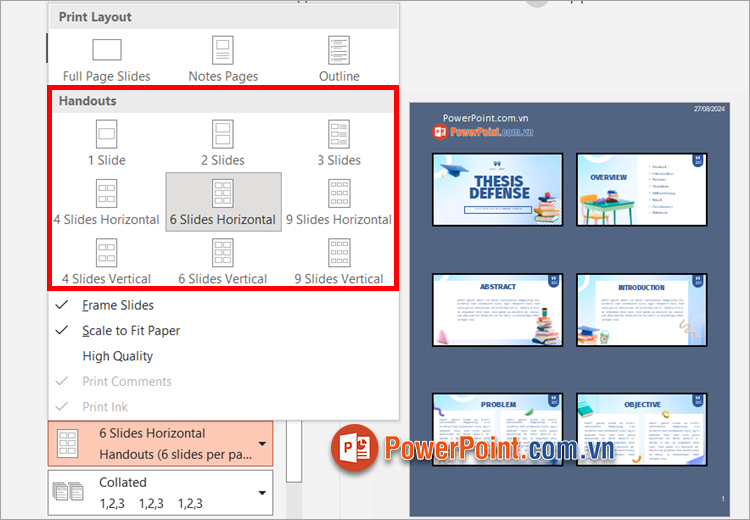Toggle the Frame Slides option
This screenshot has width=750, height=520.
click(118, 305)
